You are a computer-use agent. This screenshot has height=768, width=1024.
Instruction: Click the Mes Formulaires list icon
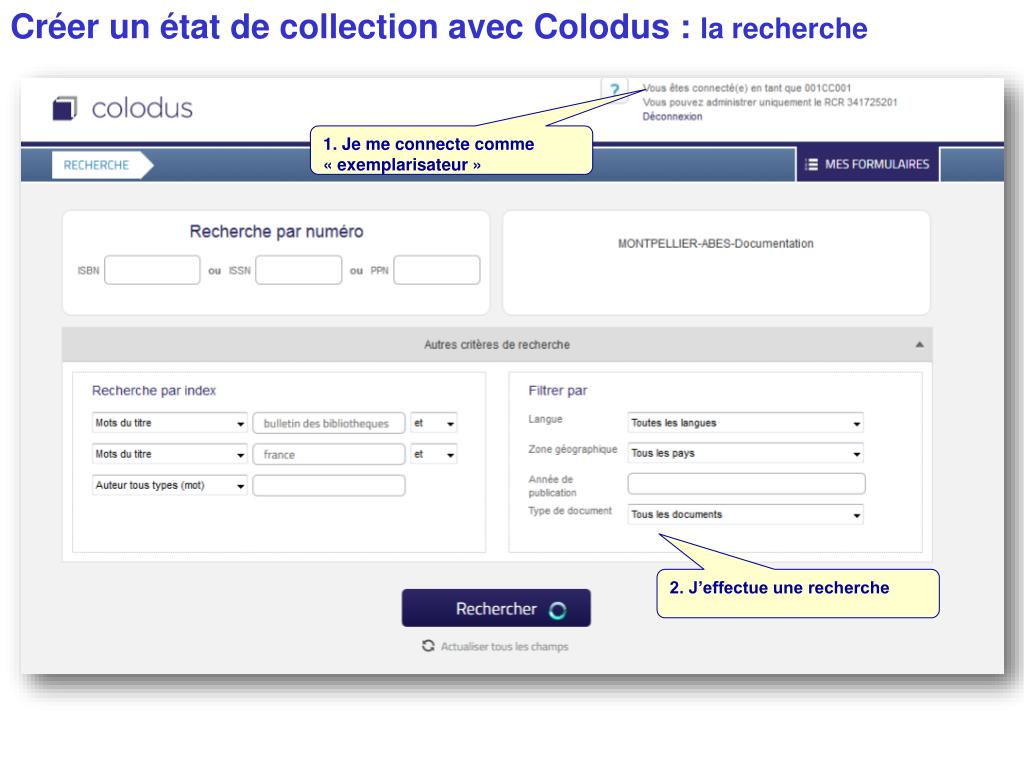[811, 165]
